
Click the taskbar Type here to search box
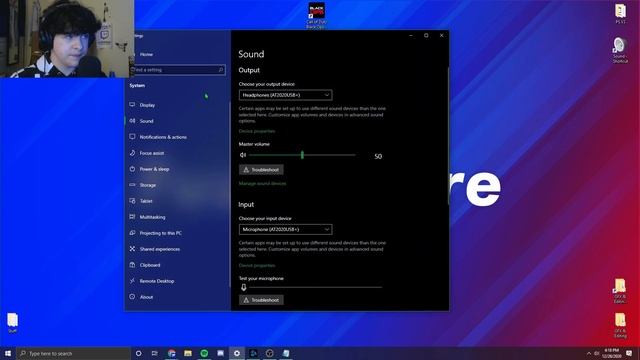73,353
